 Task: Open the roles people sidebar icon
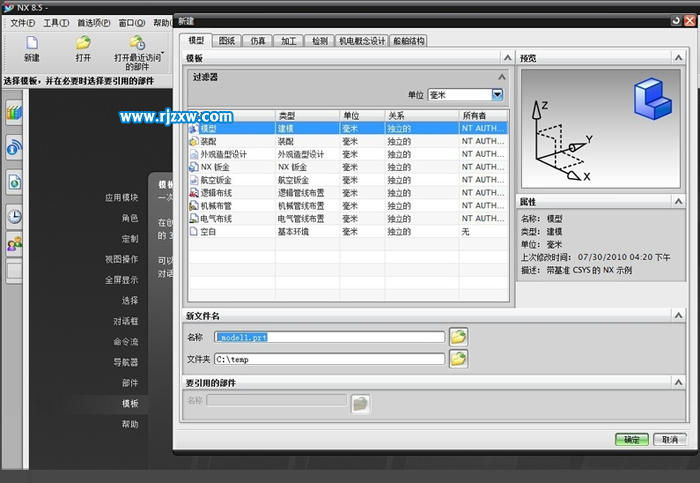click(x=14, y=244)
